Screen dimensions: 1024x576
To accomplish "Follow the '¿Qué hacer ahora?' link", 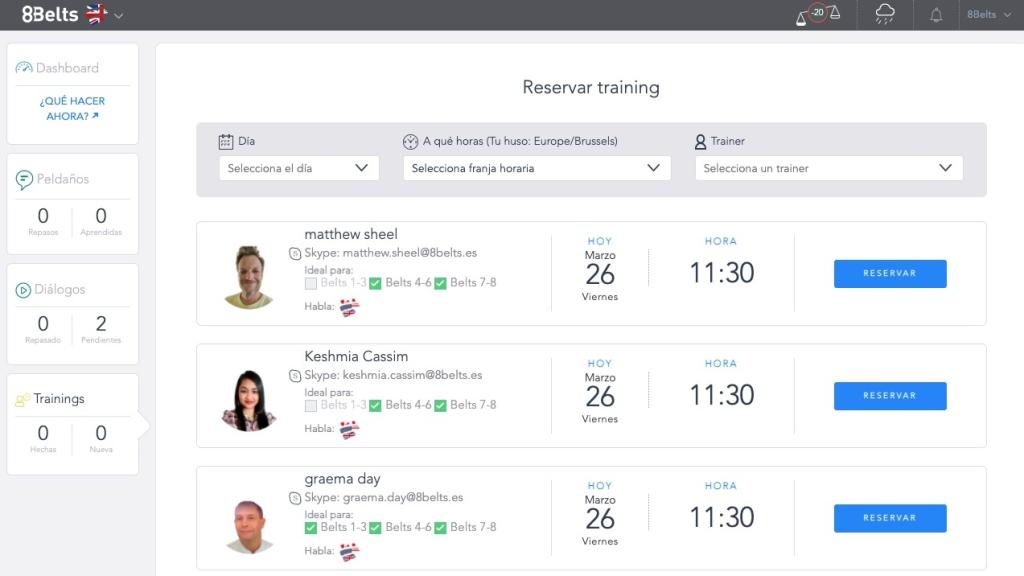I will [x=72, y=108].
